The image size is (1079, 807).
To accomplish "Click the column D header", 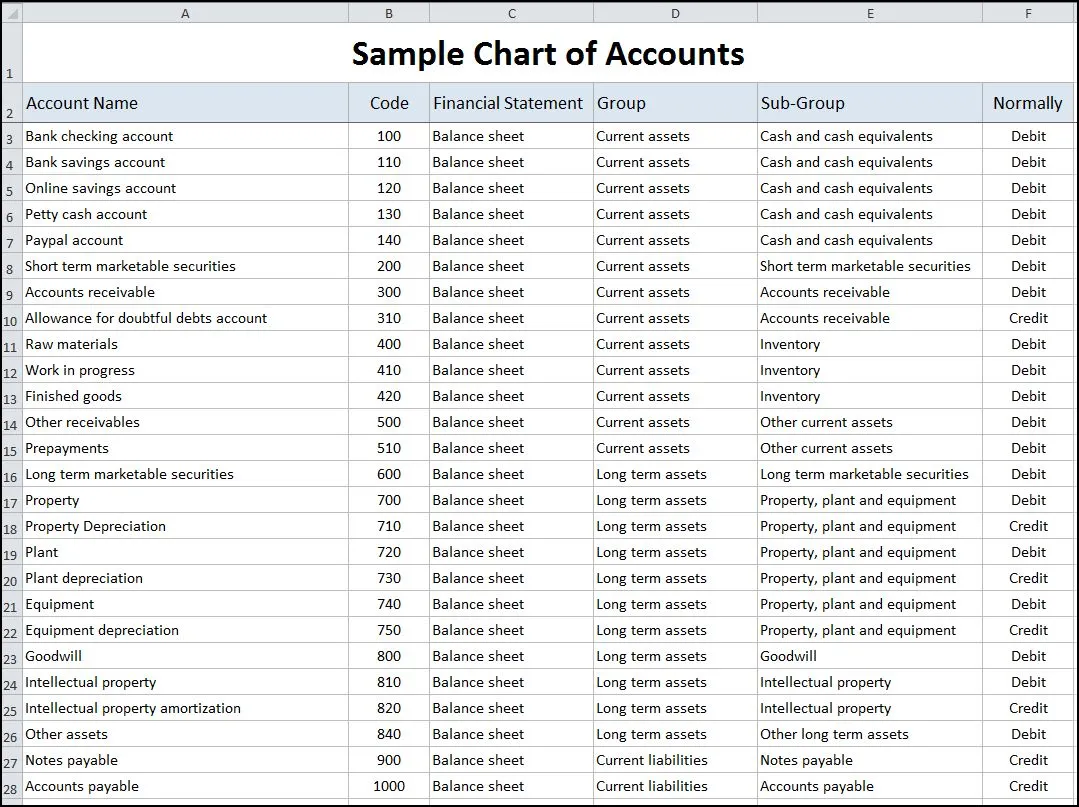I will coord(675,13).
